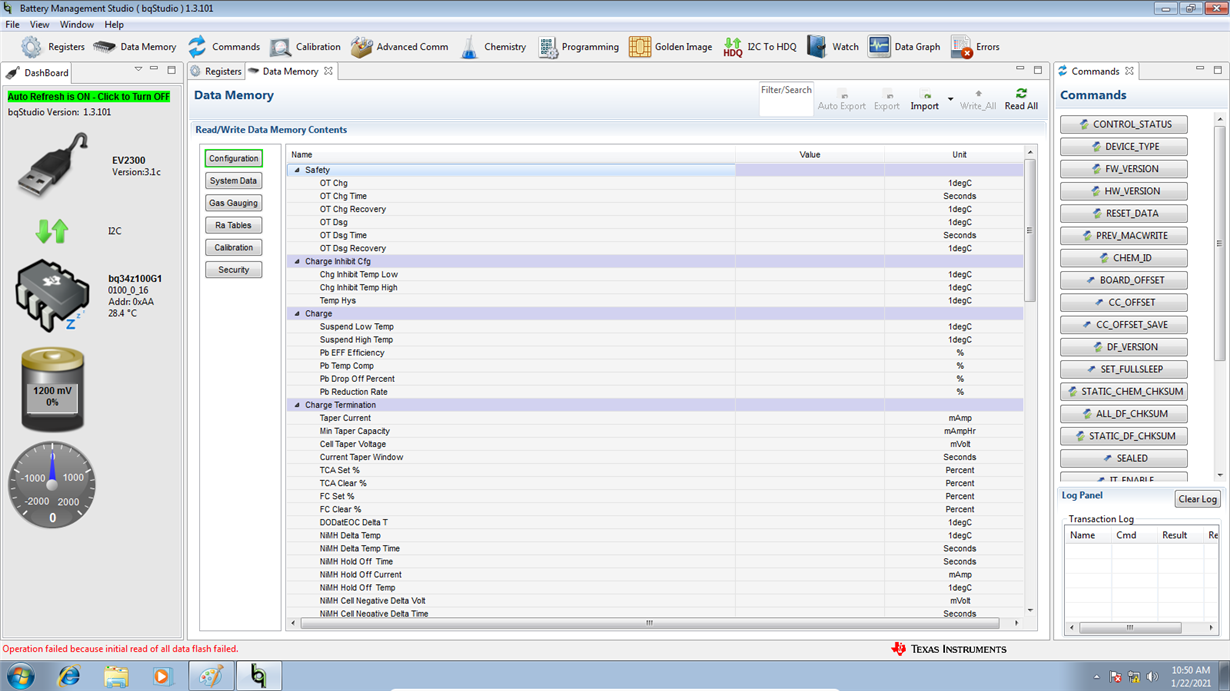The width and height of the screenshot is (1230, 691).
Task: Open the File menu
Action: [x=12, y=25]
